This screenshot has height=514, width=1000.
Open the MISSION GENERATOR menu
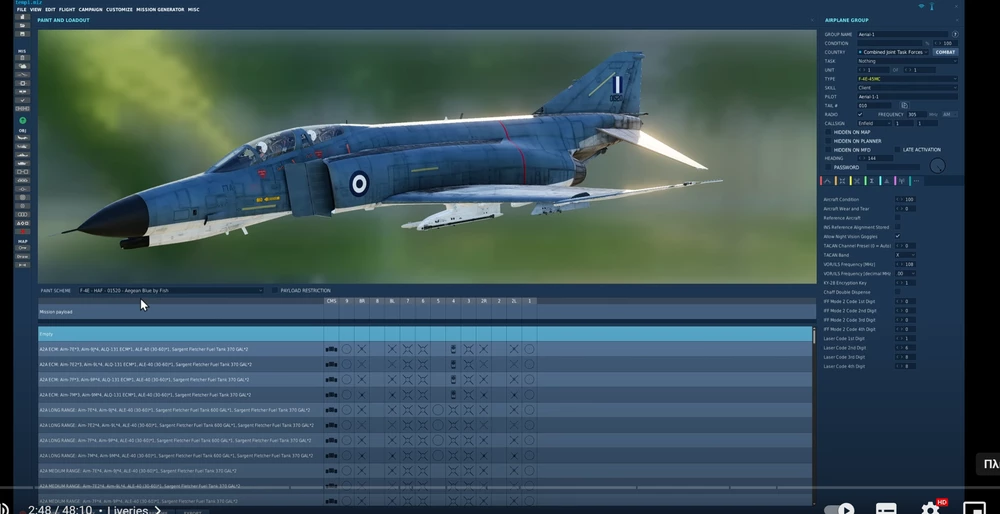click(x=160, y=10)
